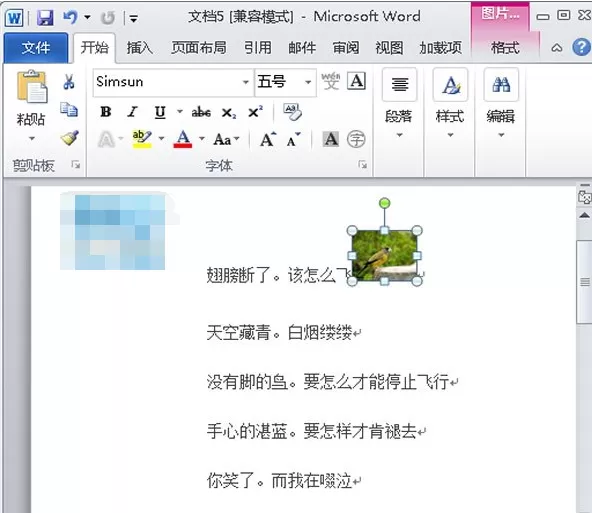The height and width of the screenshot is (513, 592).
Task: Undo the last action
Action: (x=71, y=17)
